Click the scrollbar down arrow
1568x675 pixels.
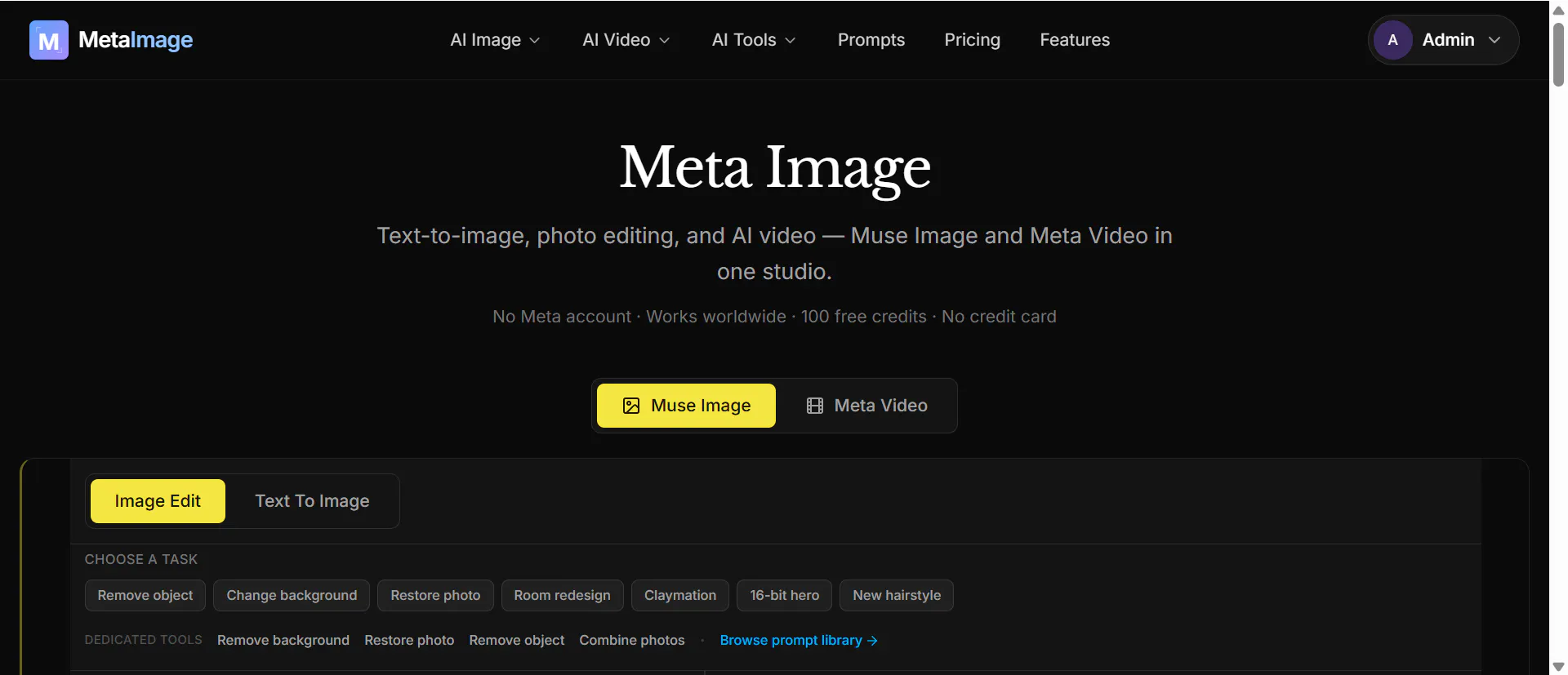(1558, 667)
